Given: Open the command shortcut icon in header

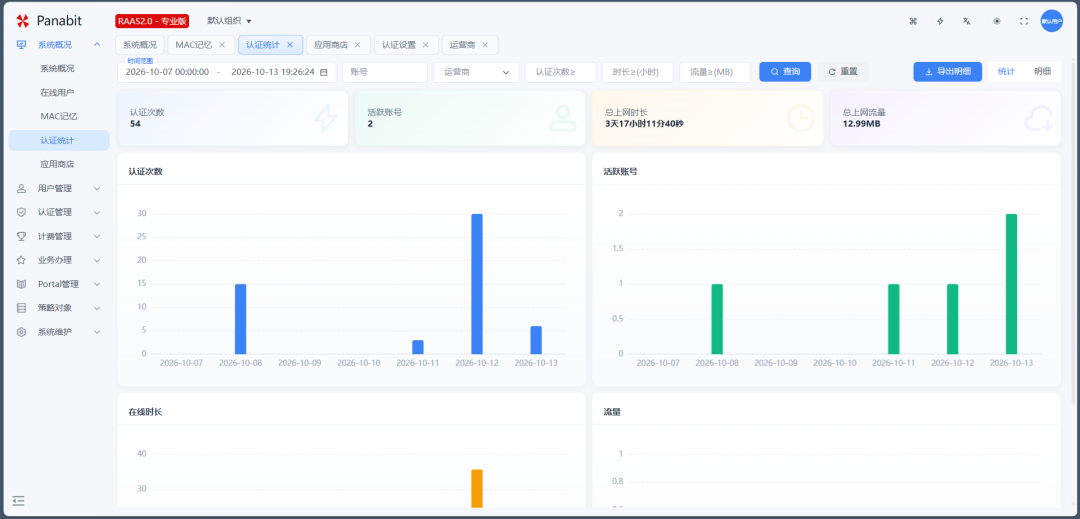Looking at the screenshot, I should point(913,21).
